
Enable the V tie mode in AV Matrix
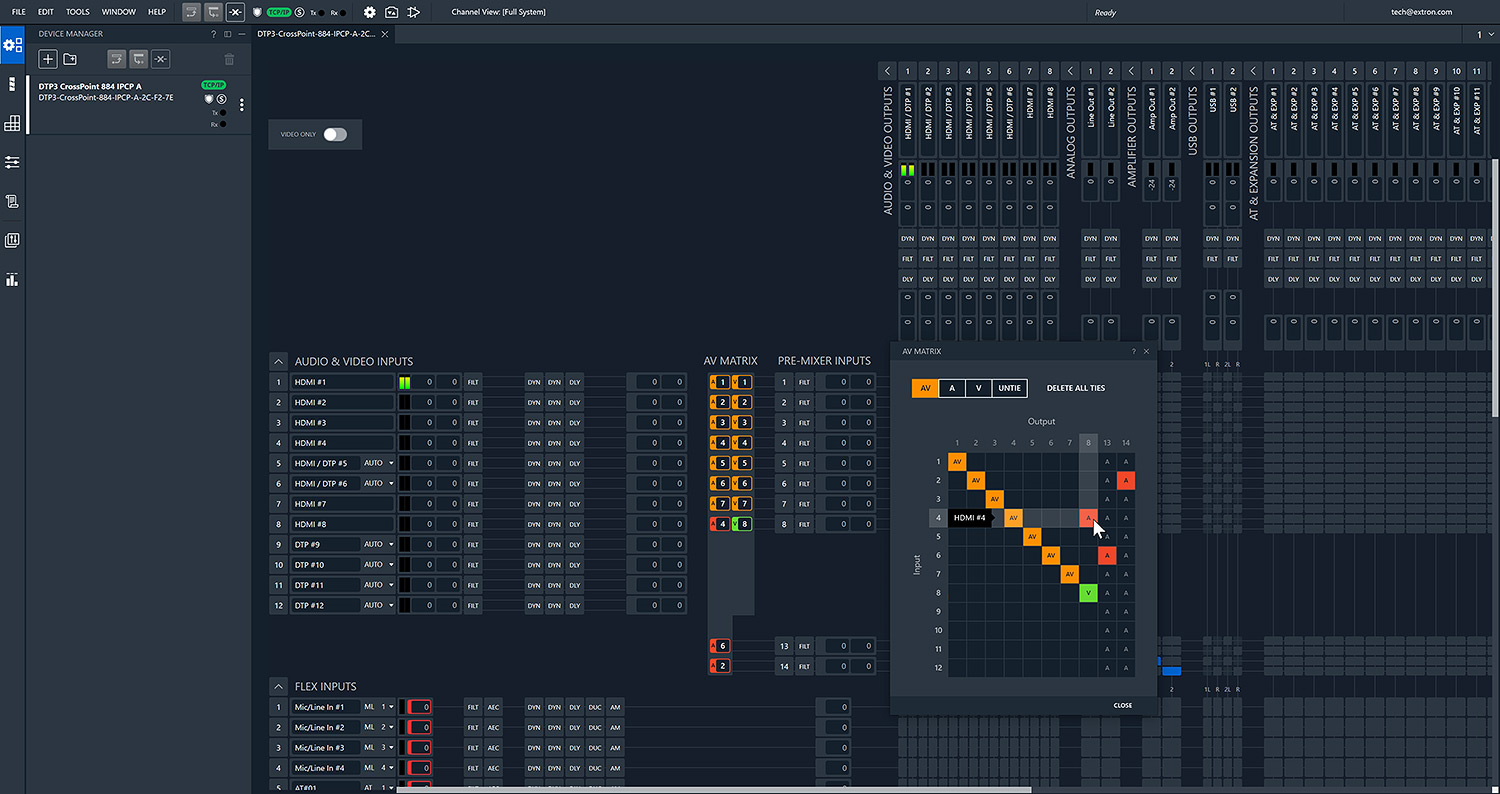(x=977, y=388)
